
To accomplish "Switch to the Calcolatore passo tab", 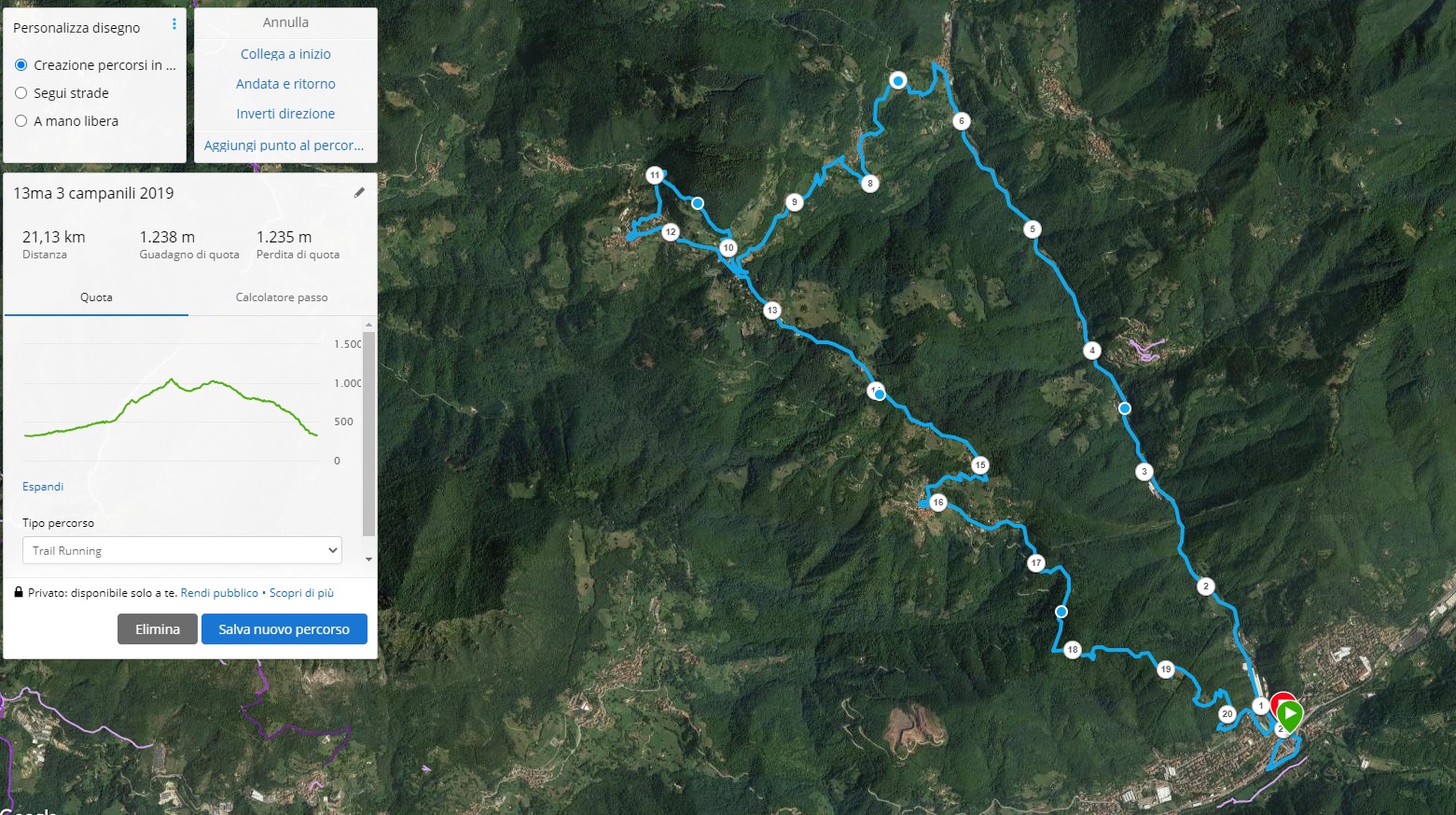I will [x=282, y=297].
